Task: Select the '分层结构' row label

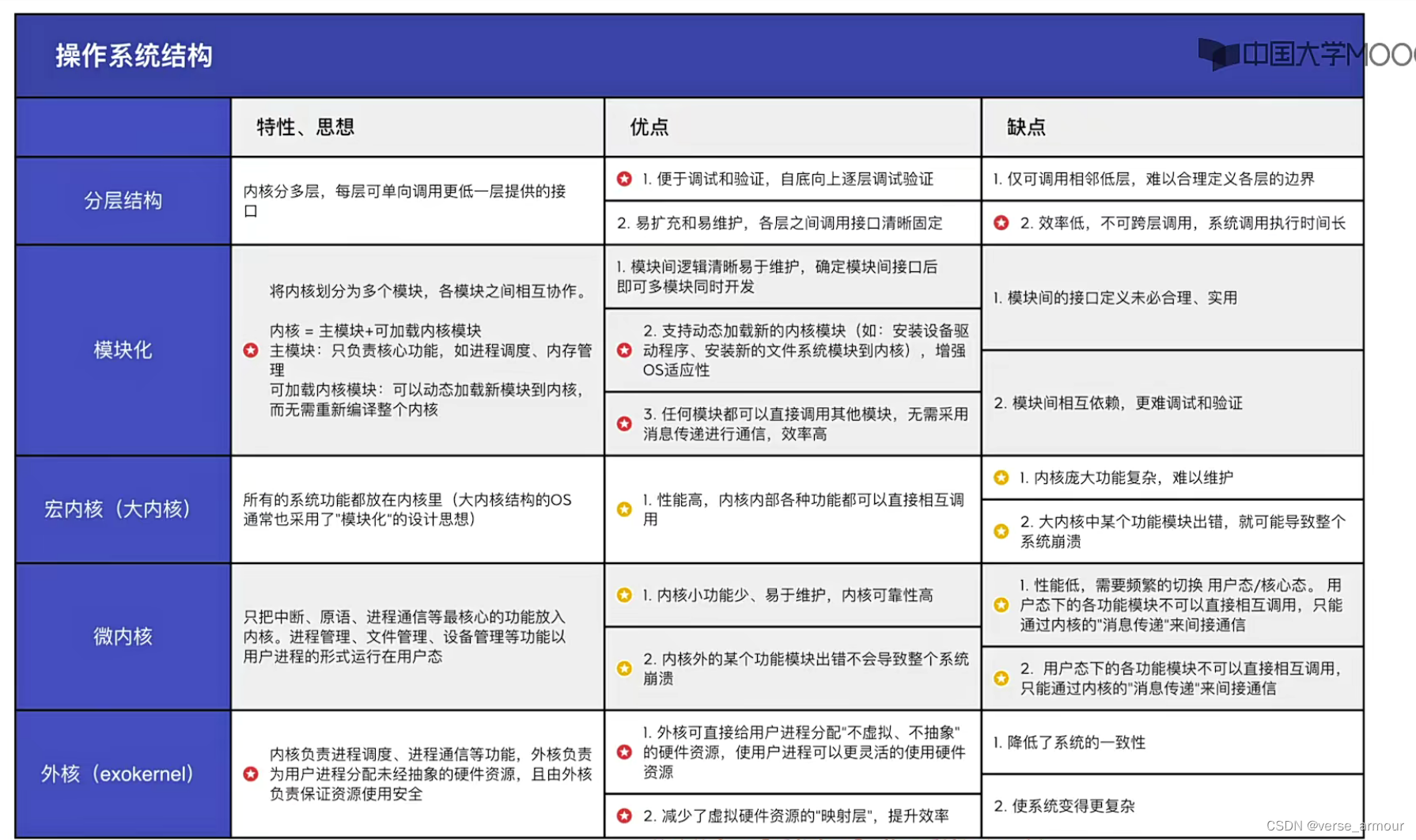Action: 123,201
